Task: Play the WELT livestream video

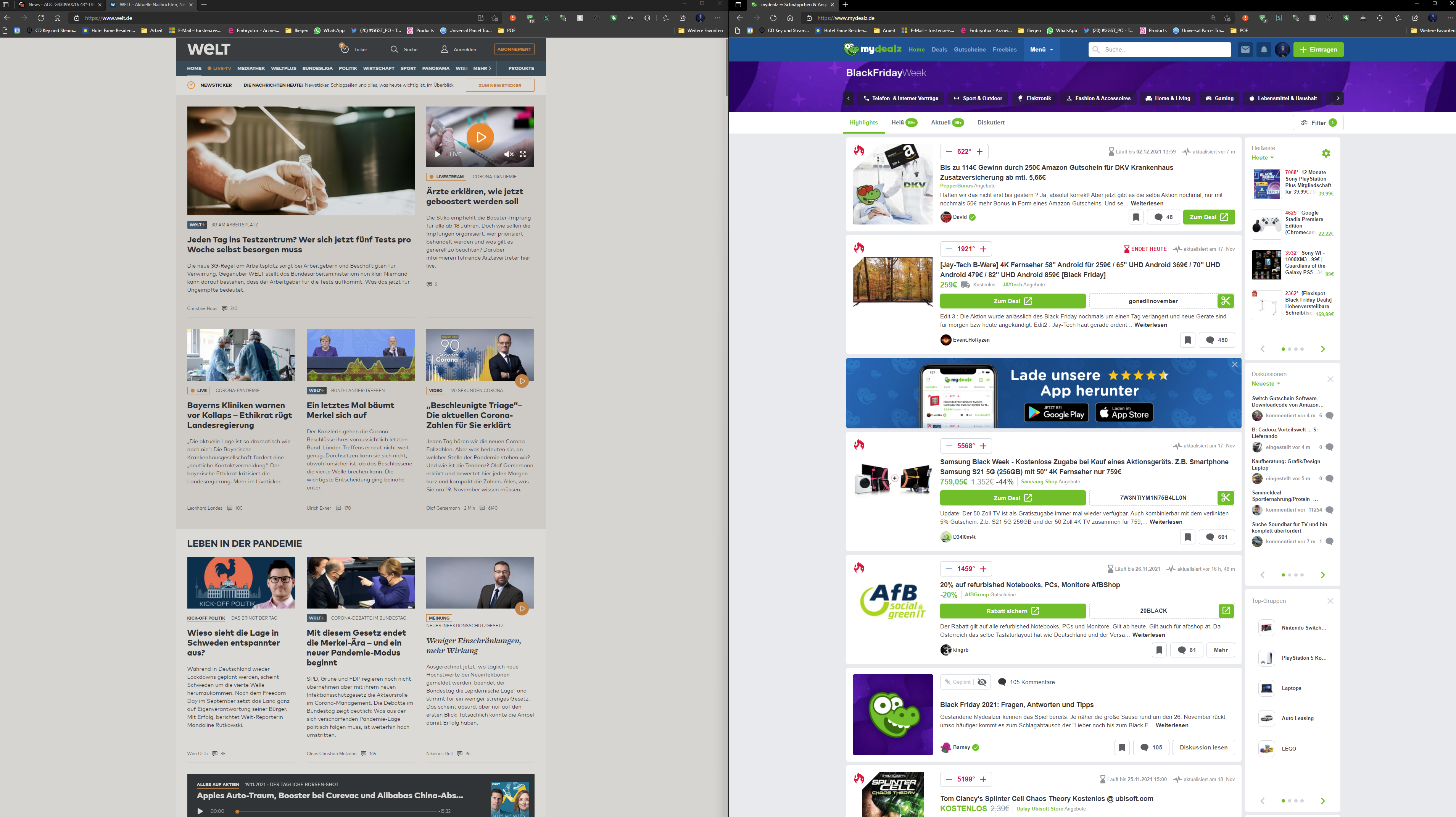Action: coord(480,137)
